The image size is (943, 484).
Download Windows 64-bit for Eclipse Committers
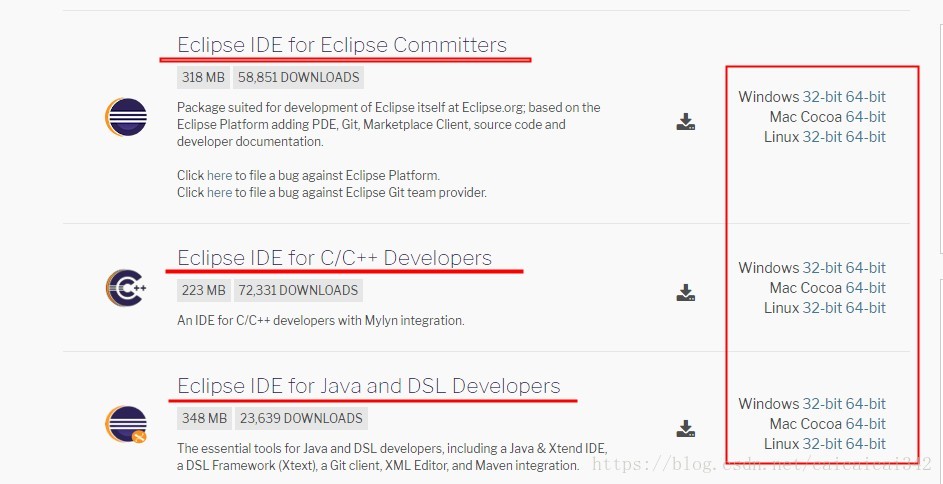(x=865, y=97)
